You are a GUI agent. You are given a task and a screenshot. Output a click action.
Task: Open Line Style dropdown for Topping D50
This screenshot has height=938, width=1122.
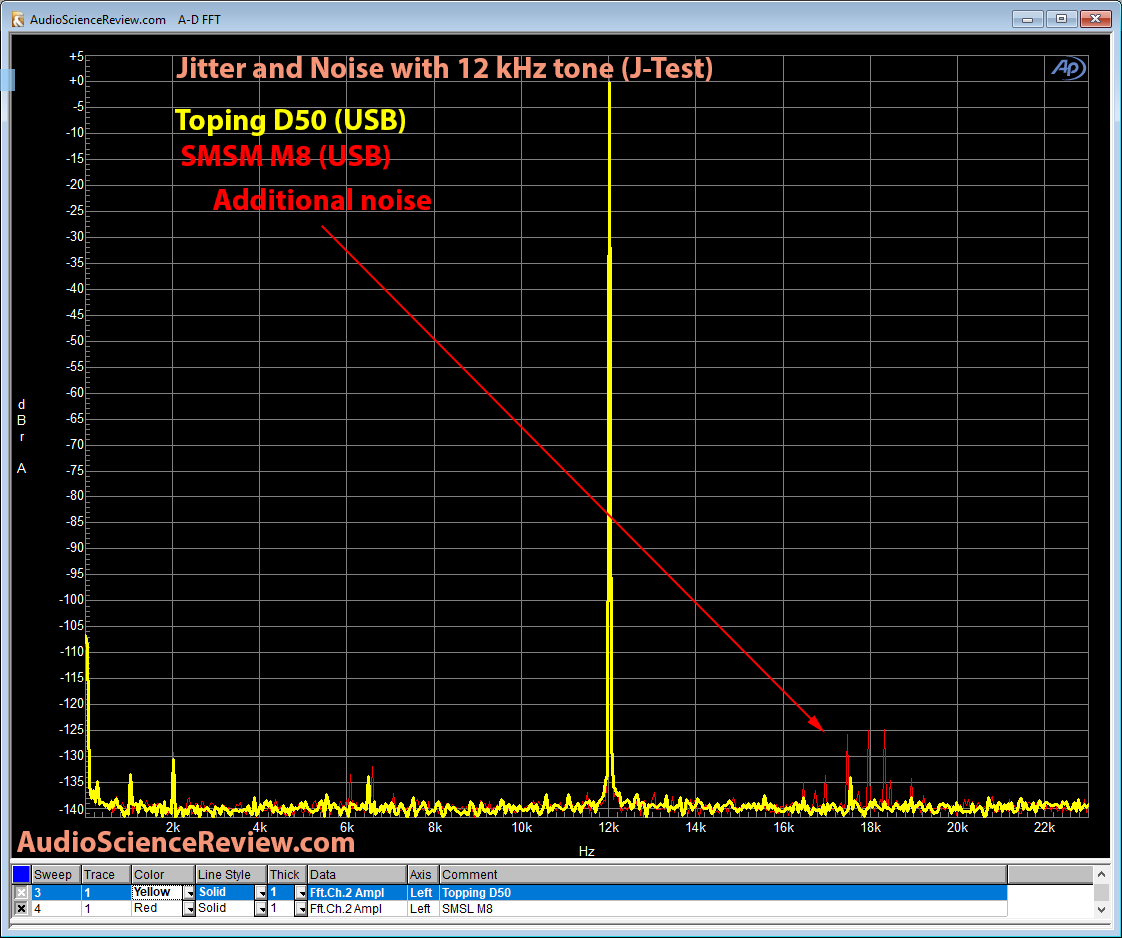(261, 893)
